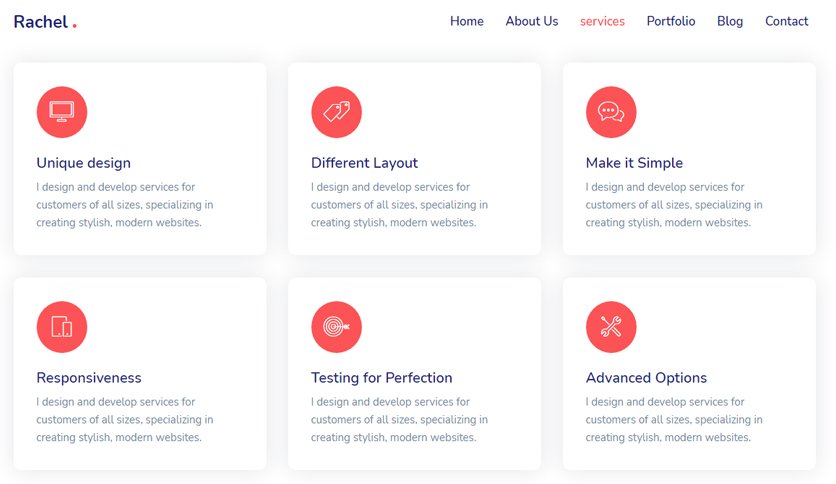Click the chat bubbles icon above Make it Simple

(611, 112)
